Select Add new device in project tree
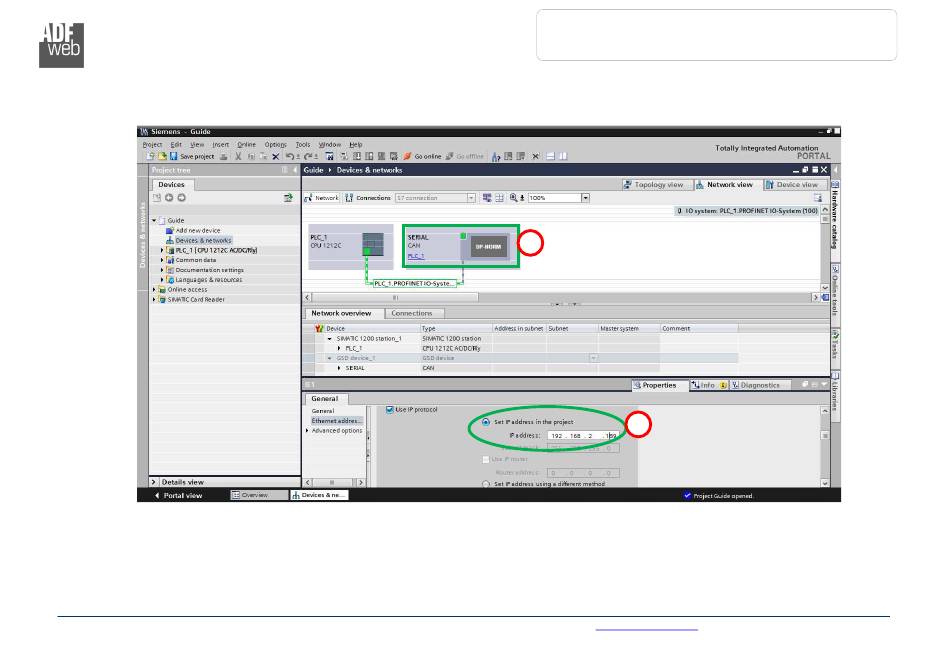 point(193,231)
